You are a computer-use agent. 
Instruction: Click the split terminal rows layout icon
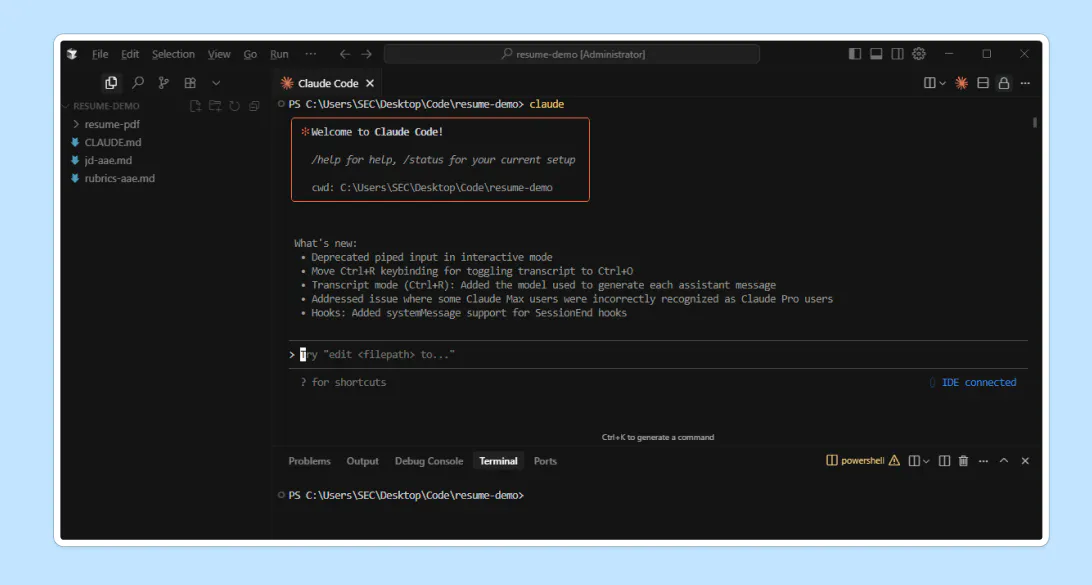[983, 83]
